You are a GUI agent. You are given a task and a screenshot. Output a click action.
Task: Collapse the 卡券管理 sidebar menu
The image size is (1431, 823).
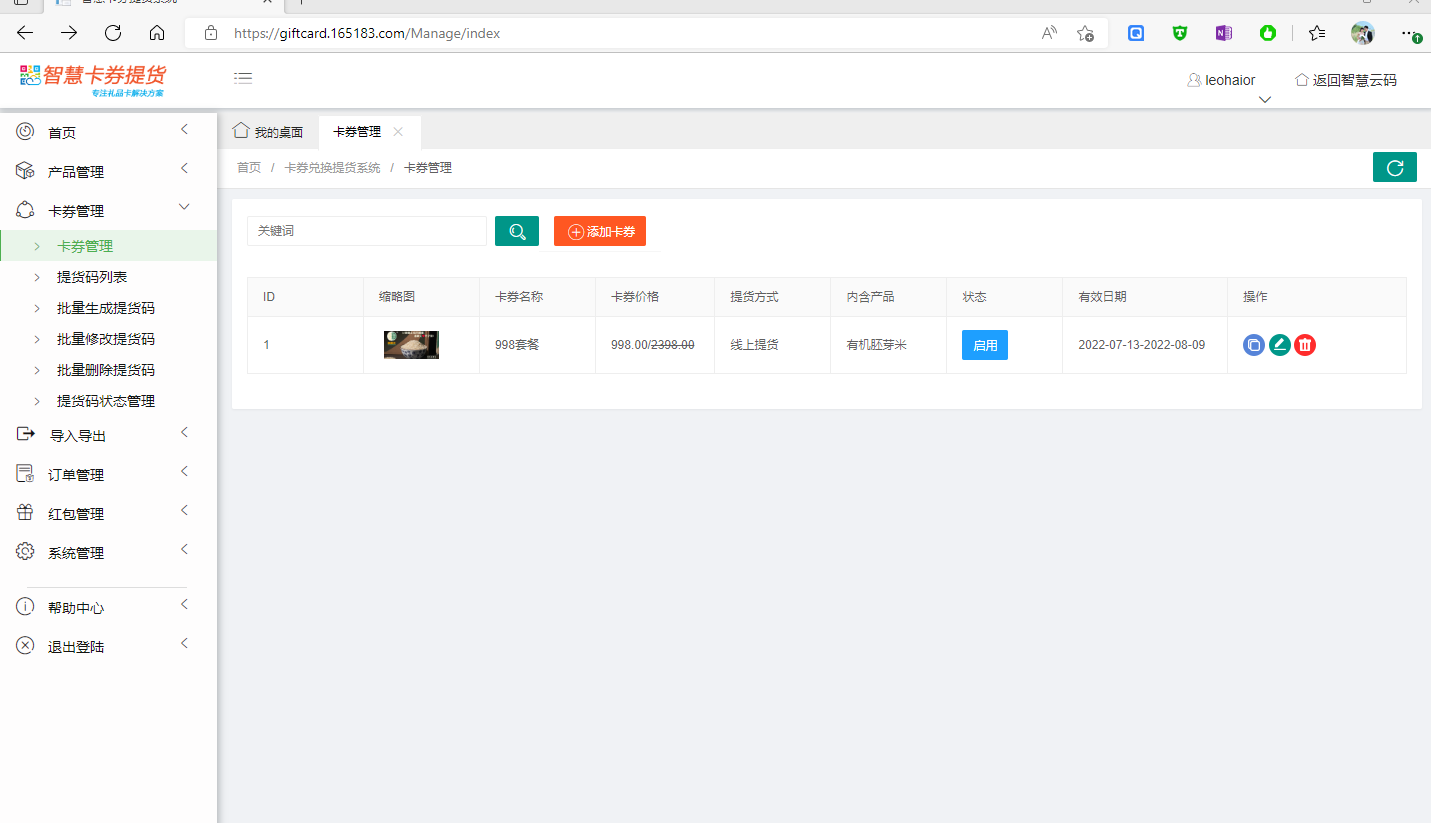[x=76, y=211]
